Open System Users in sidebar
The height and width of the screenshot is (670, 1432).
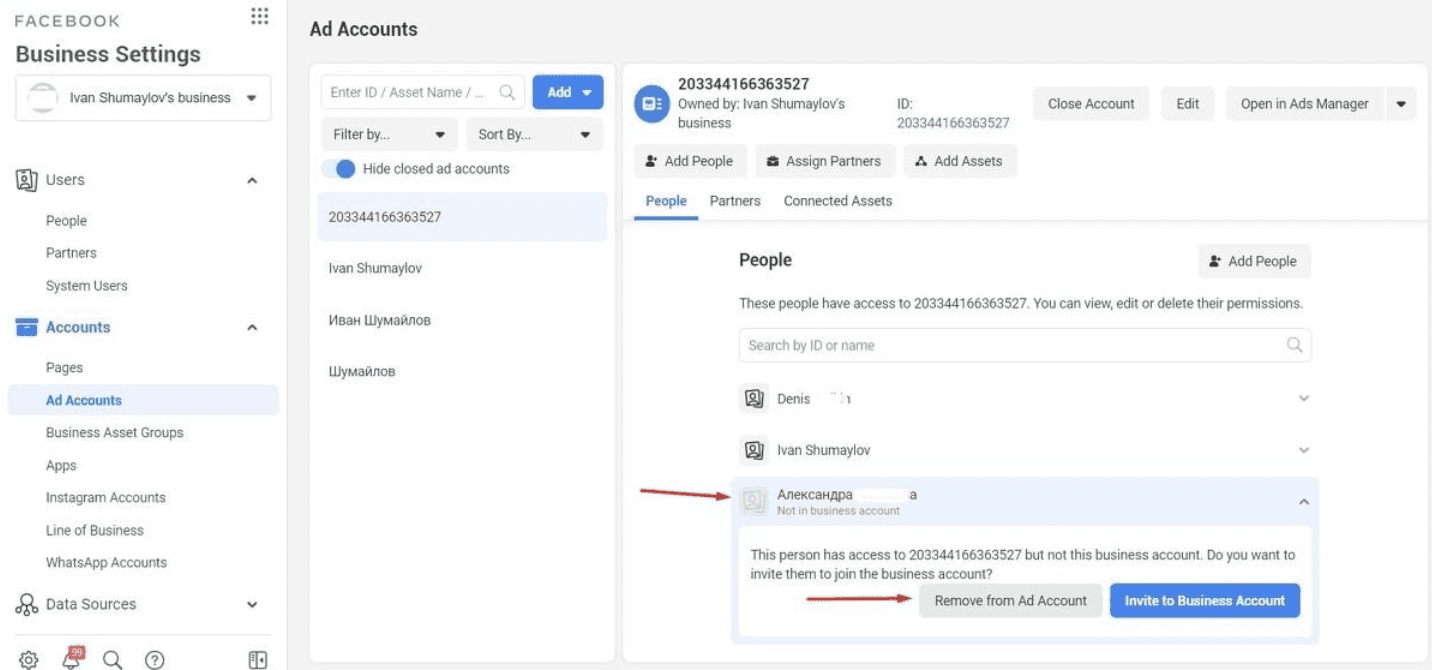(x=87, y=286)
